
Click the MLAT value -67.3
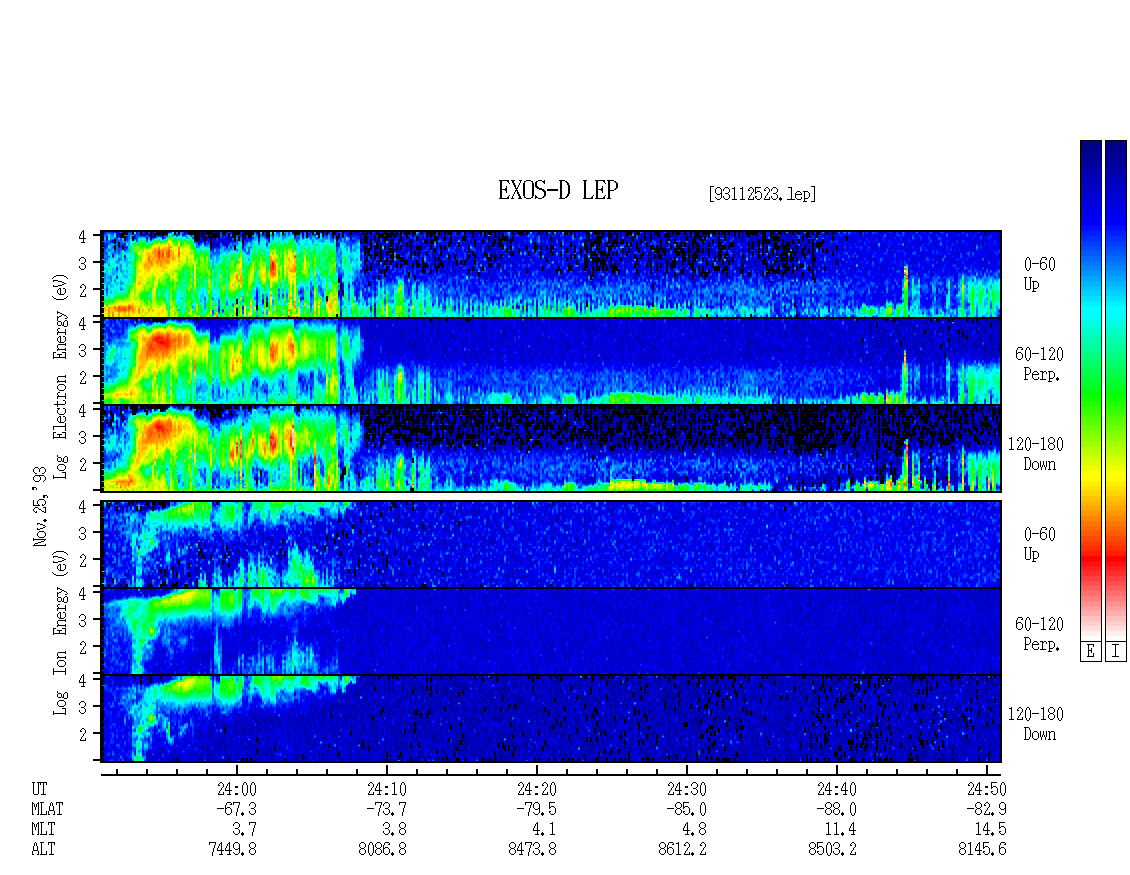[236, 809]
